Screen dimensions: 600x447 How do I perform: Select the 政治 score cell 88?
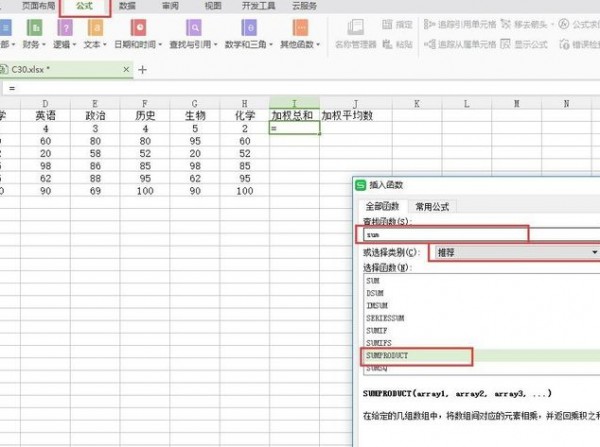[x=95, y=178]
